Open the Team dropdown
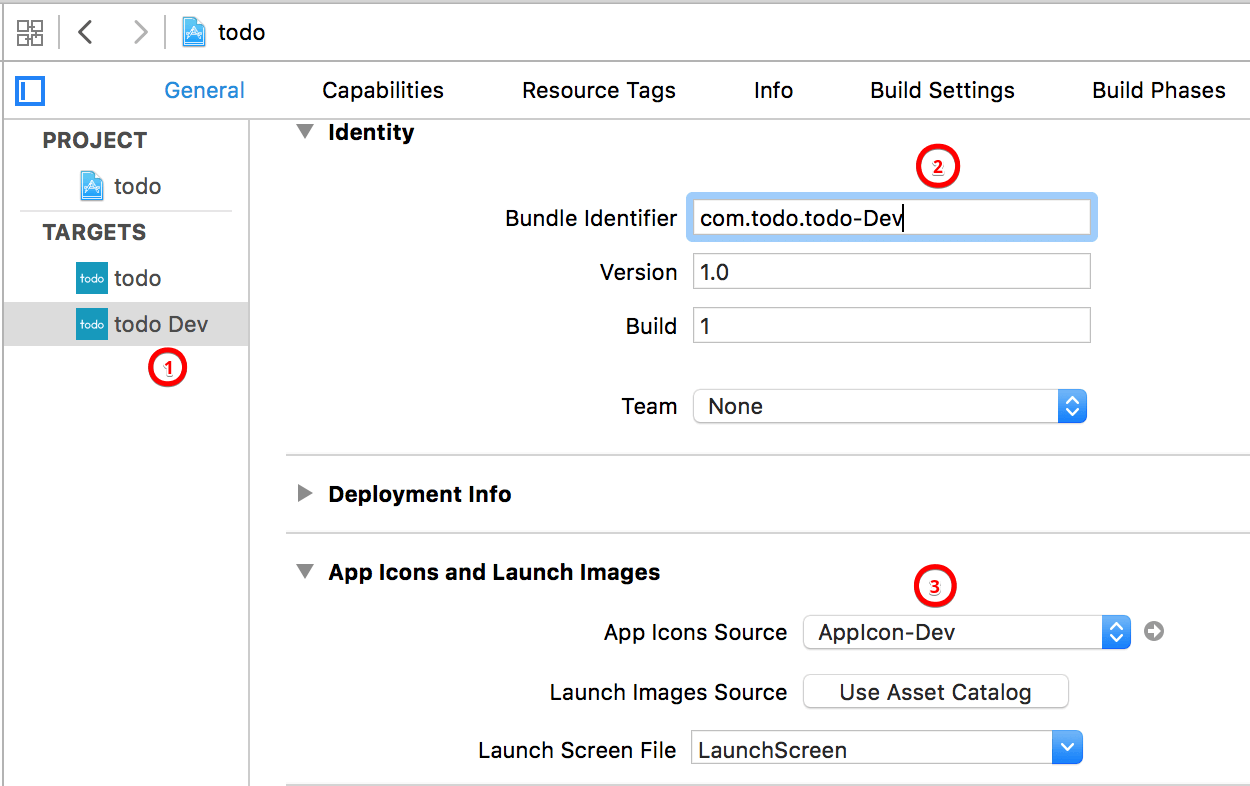1250x786 pixels. (x=1072, y=406)
